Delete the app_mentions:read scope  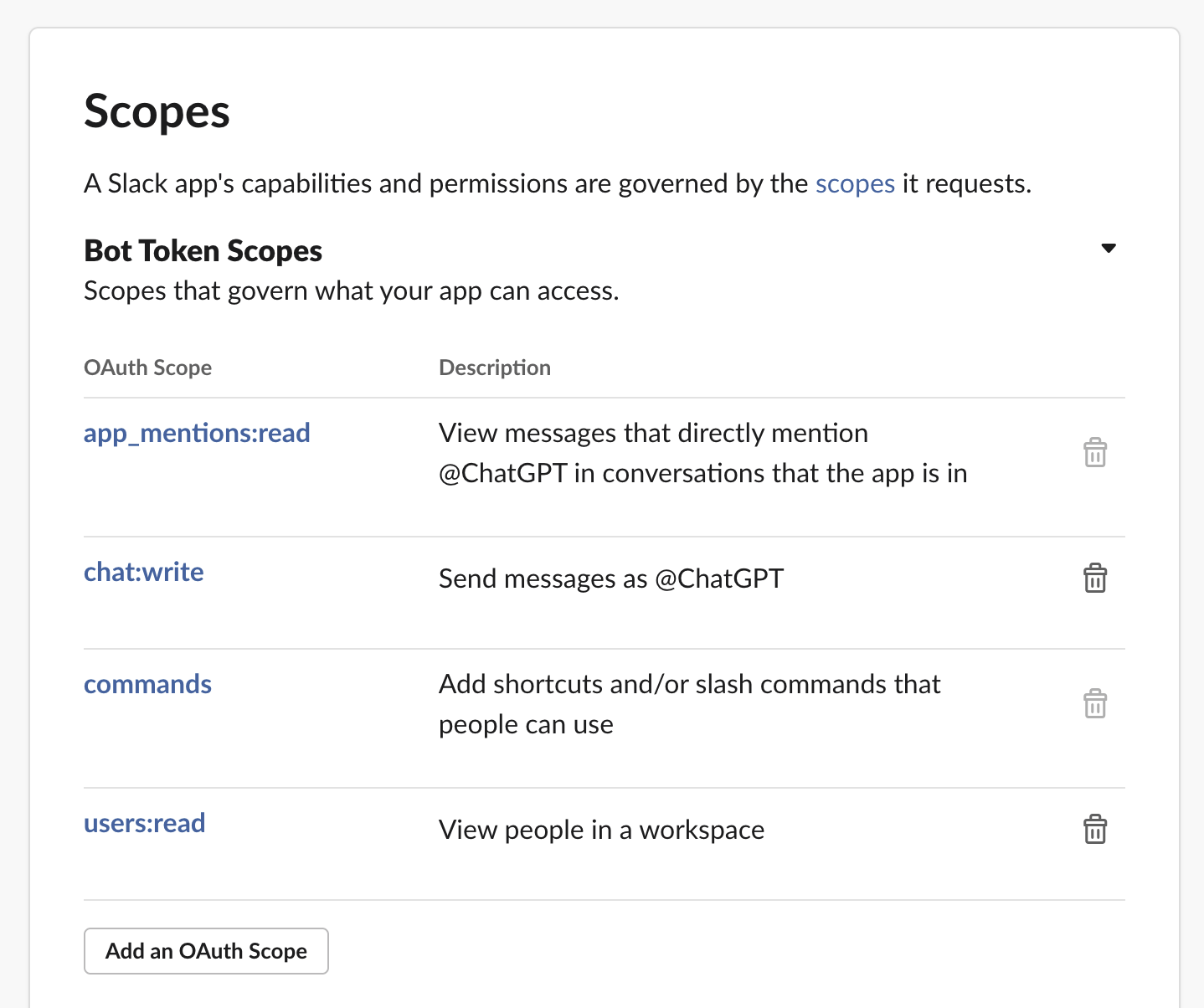1096,452
